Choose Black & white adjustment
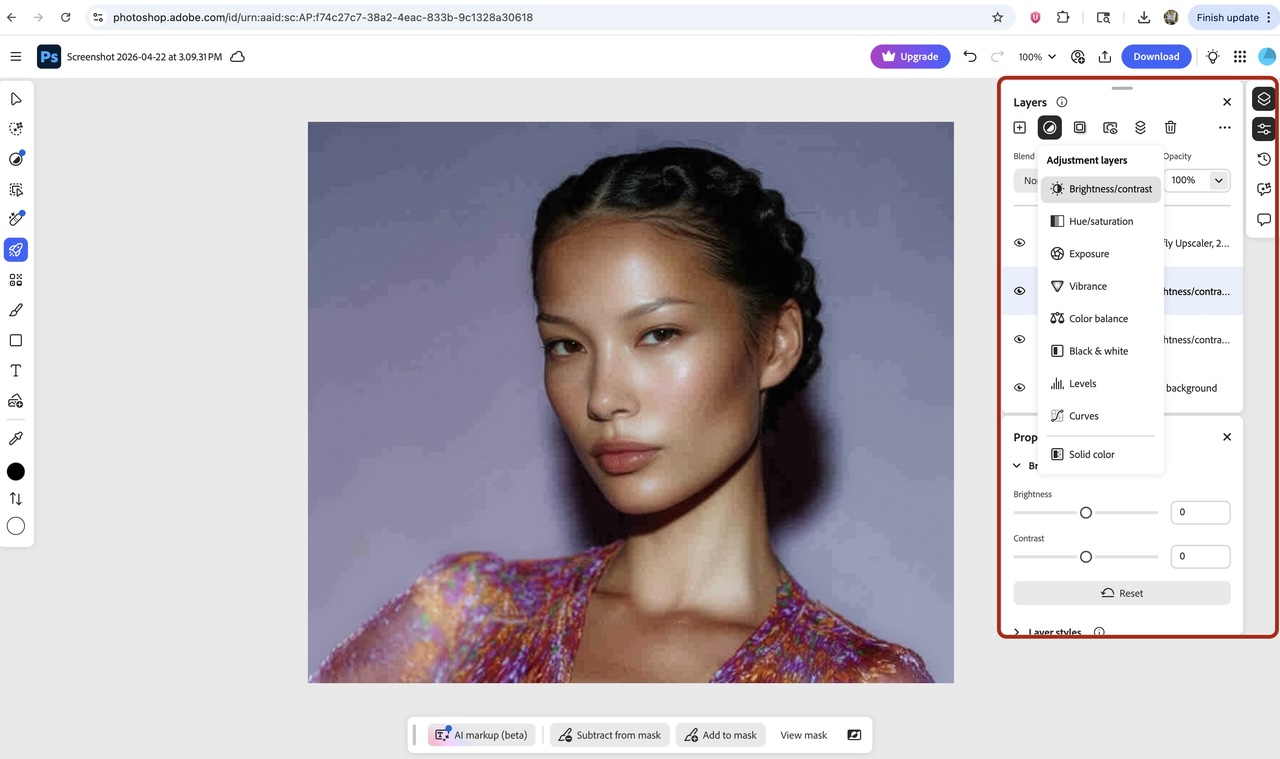 (x=1101, y=351)
